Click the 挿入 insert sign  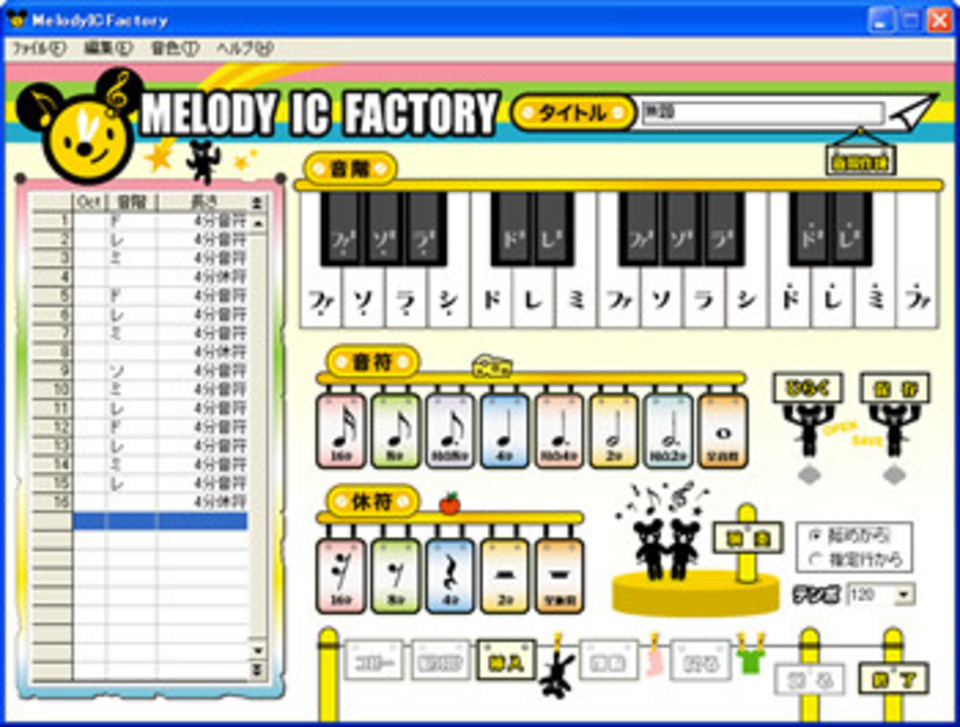(x=506, y=661)
